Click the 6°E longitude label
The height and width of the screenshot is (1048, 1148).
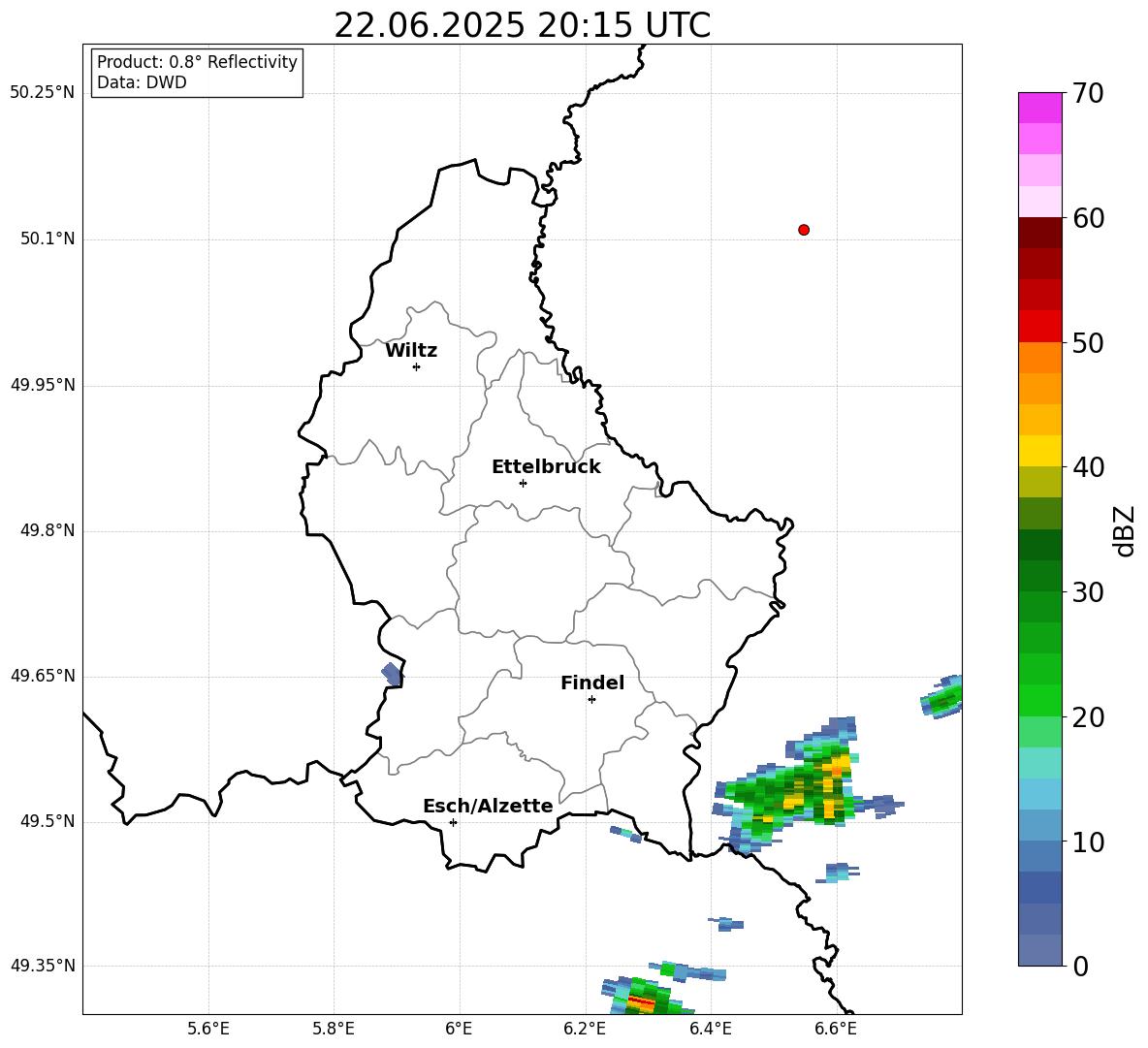pyautogui.click(x=459, y=1029)
